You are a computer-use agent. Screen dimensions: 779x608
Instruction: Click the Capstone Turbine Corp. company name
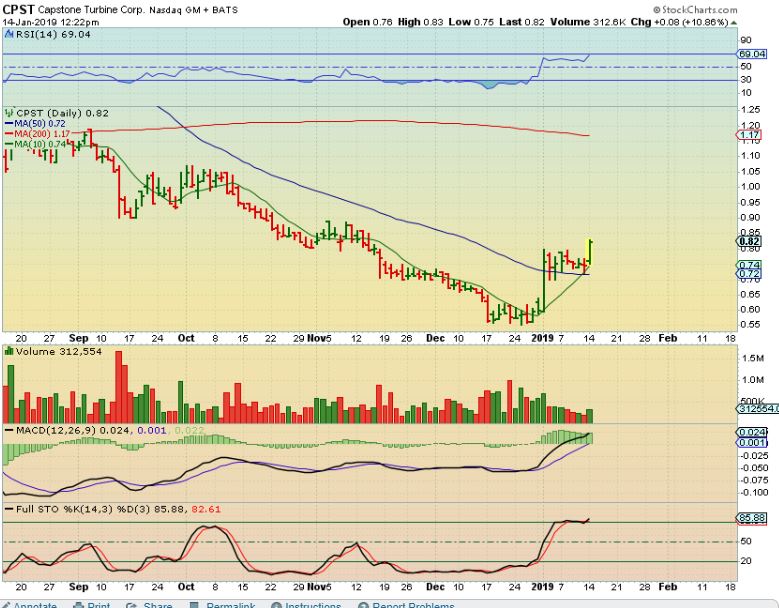(x=91, y=10)
